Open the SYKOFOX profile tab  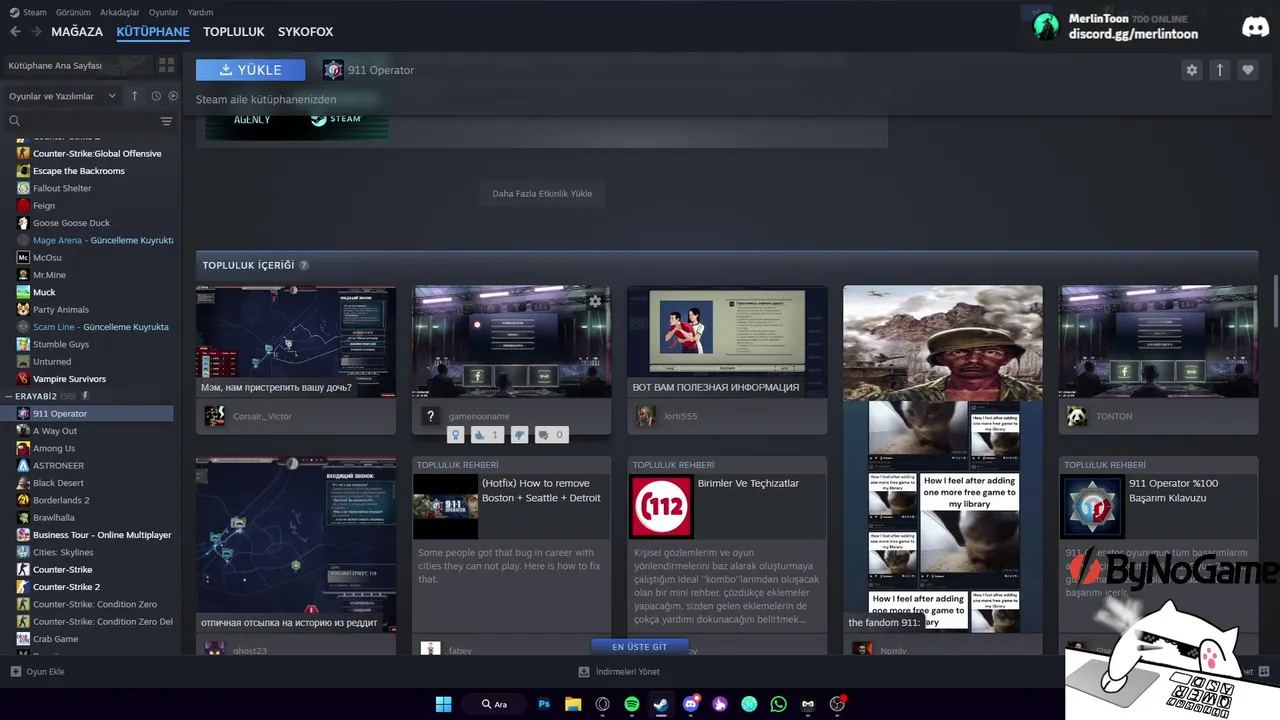click(x=305, y=32)
